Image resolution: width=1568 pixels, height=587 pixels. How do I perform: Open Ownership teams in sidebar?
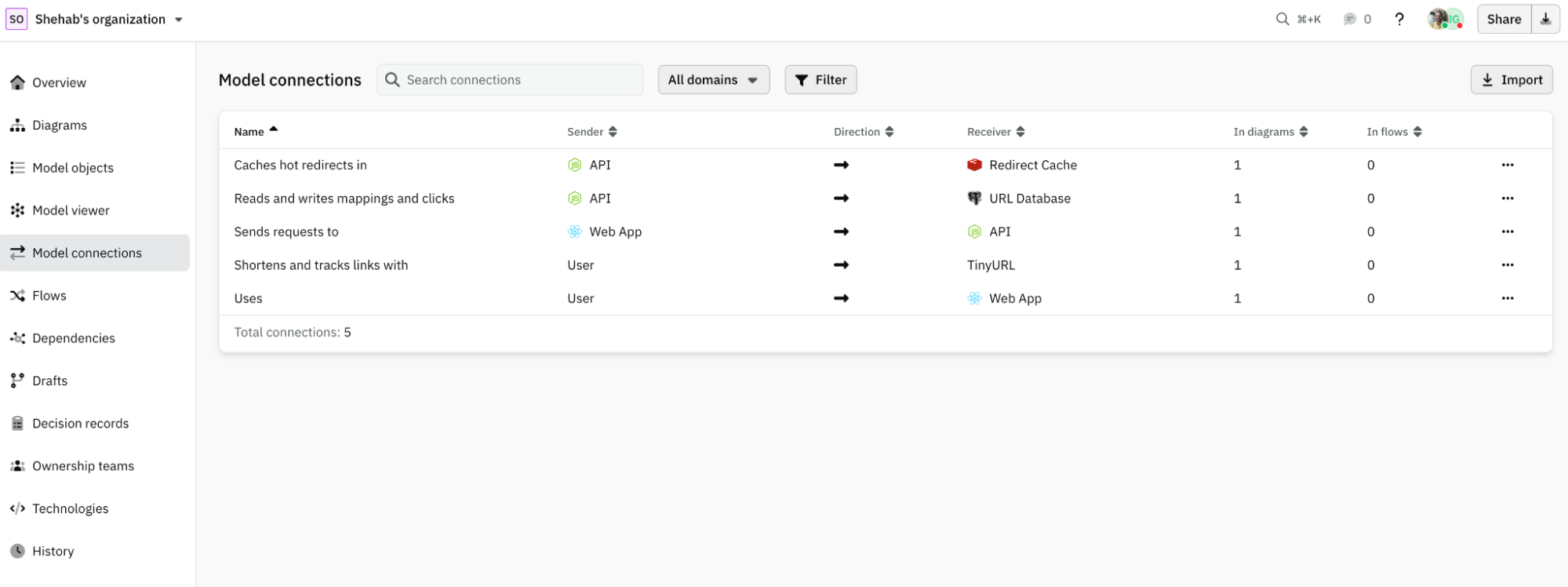(x=95, y=466)
